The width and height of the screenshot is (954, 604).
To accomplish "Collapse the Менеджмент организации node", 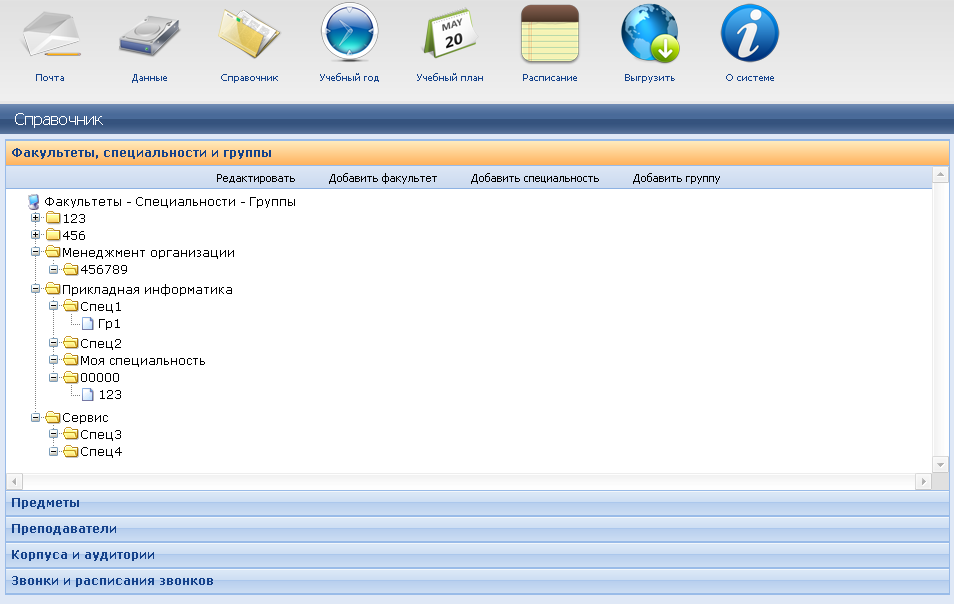I will point(35,252).
